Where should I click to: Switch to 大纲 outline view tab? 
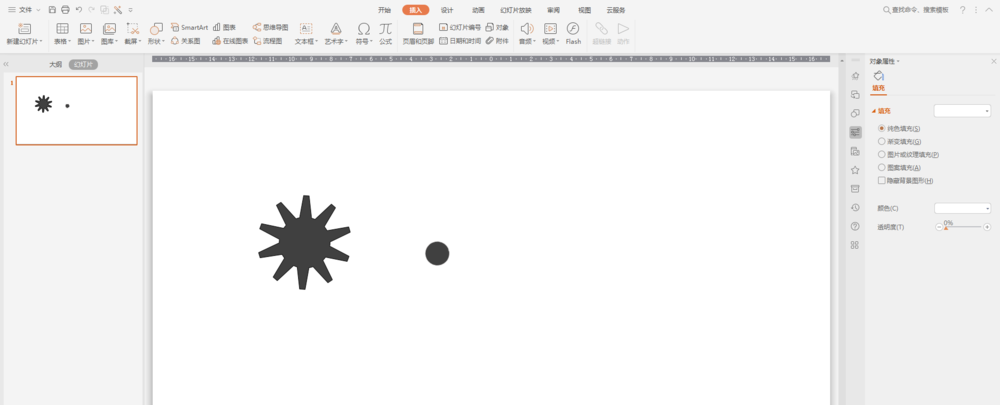pos(56,64)
